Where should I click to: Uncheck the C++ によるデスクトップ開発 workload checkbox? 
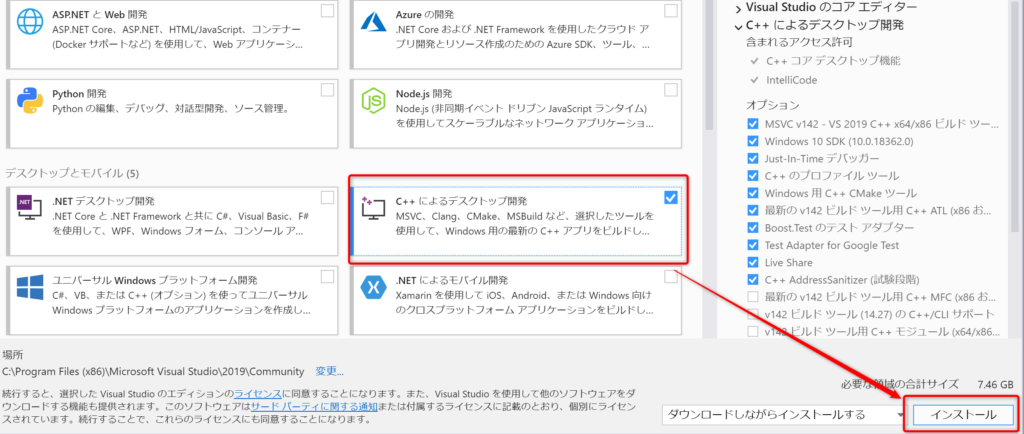pyautogui.click(x=671, y=198)
